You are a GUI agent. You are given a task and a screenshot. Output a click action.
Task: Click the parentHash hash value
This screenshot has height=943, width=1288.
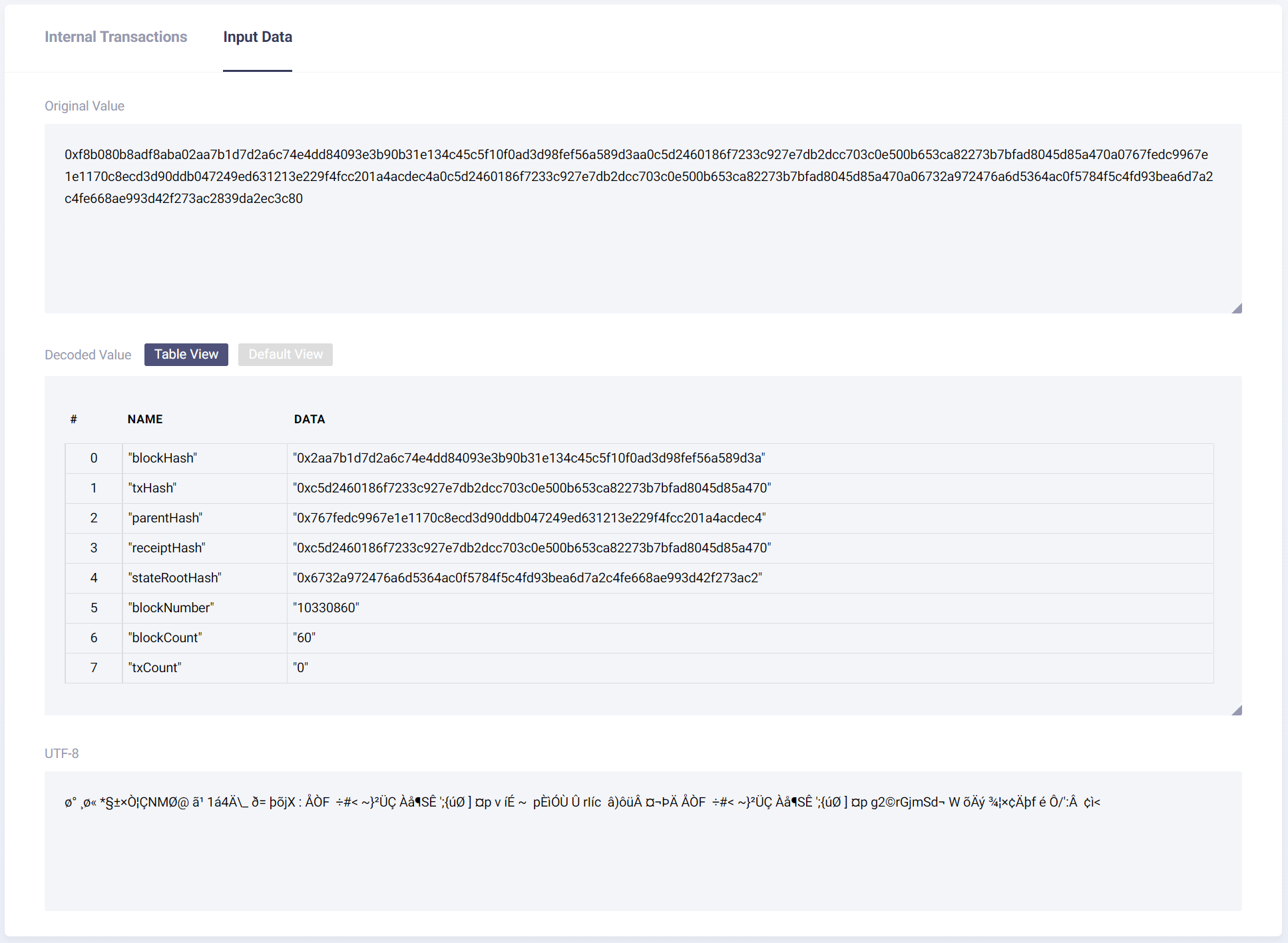529,518
